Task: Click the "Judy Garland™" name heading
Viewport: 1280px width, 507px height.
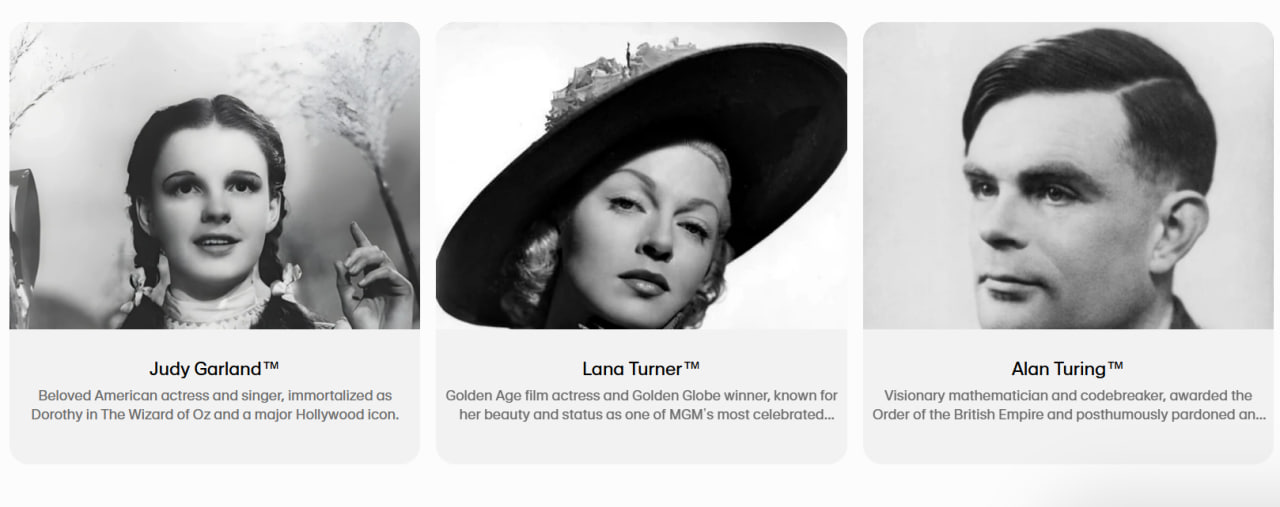Action: (214, 369)
